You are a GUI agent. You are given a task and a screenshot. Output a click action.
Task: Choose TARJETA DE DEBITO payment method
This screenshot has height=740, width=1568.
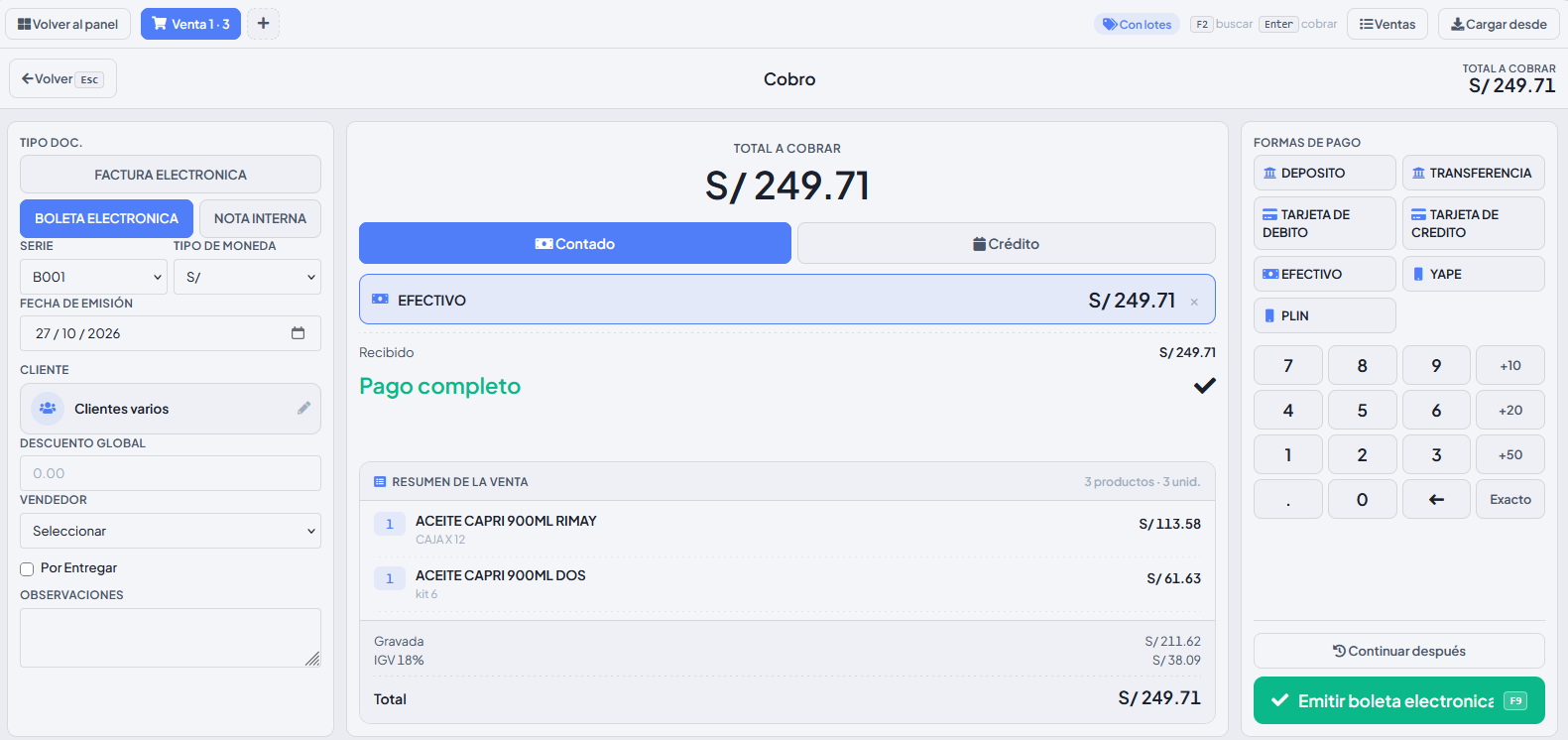[1325, 223]
